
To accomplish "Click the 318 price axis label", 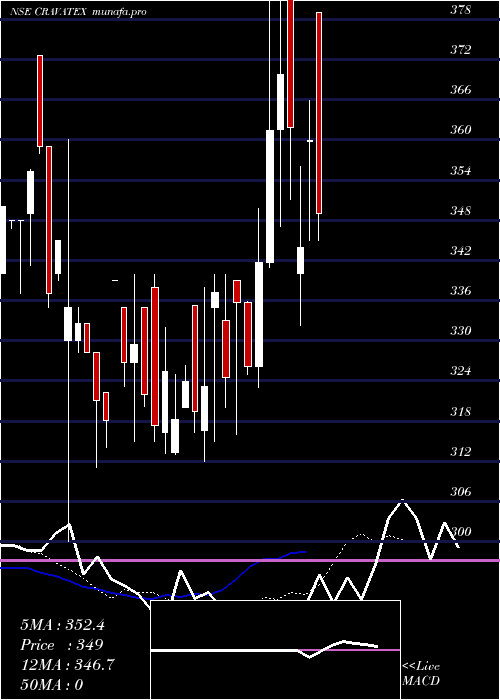I will pyautogui.click(x=460, y=412).
